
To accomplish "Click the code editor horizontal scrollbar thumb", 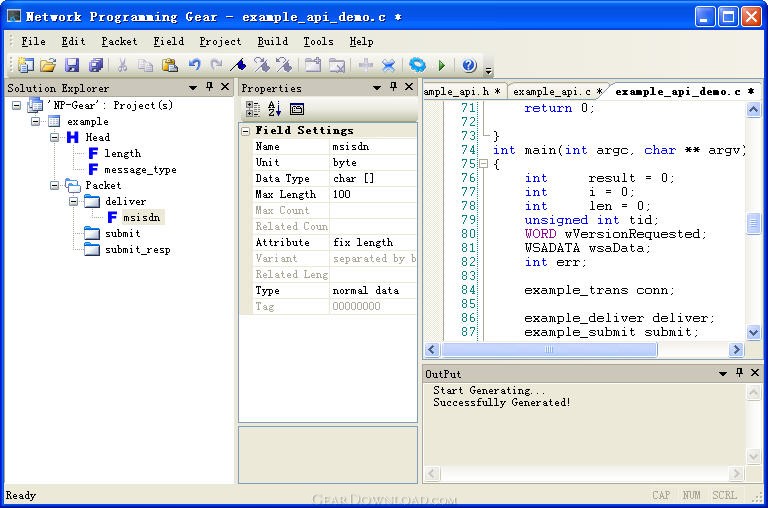I will pos(549,349).
